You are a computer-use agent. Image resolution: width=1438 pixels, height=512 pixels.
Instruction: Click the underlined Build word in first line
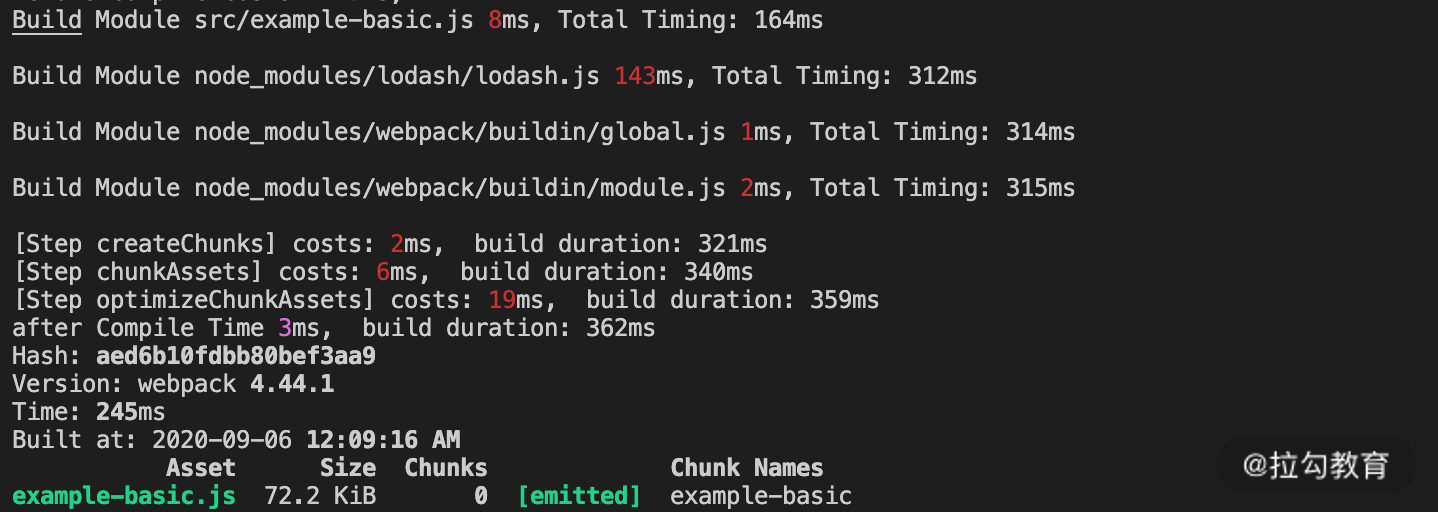pos(46,20)
